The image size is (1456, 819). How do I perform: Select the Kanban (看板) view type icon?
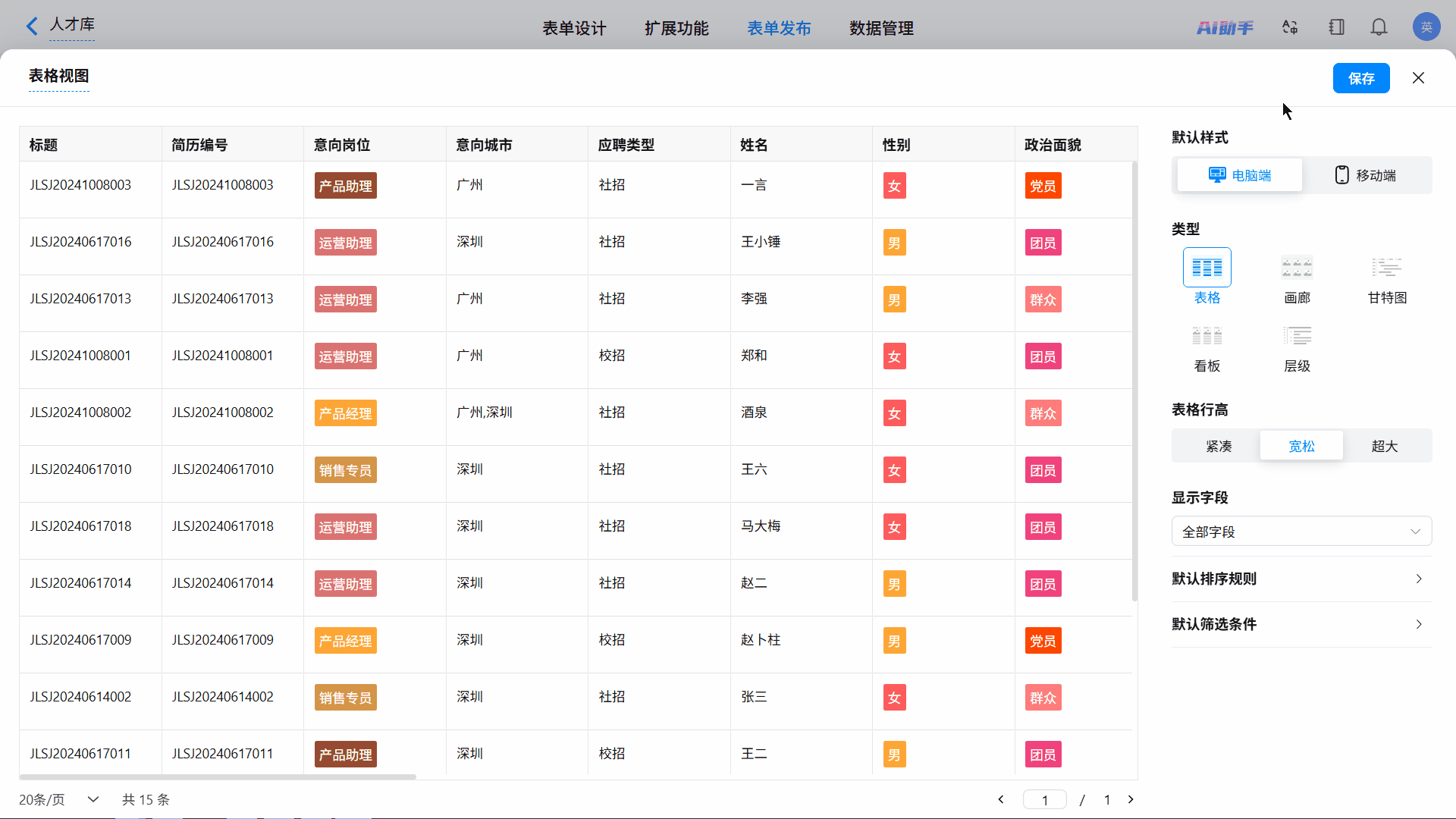click(1207, 336)
